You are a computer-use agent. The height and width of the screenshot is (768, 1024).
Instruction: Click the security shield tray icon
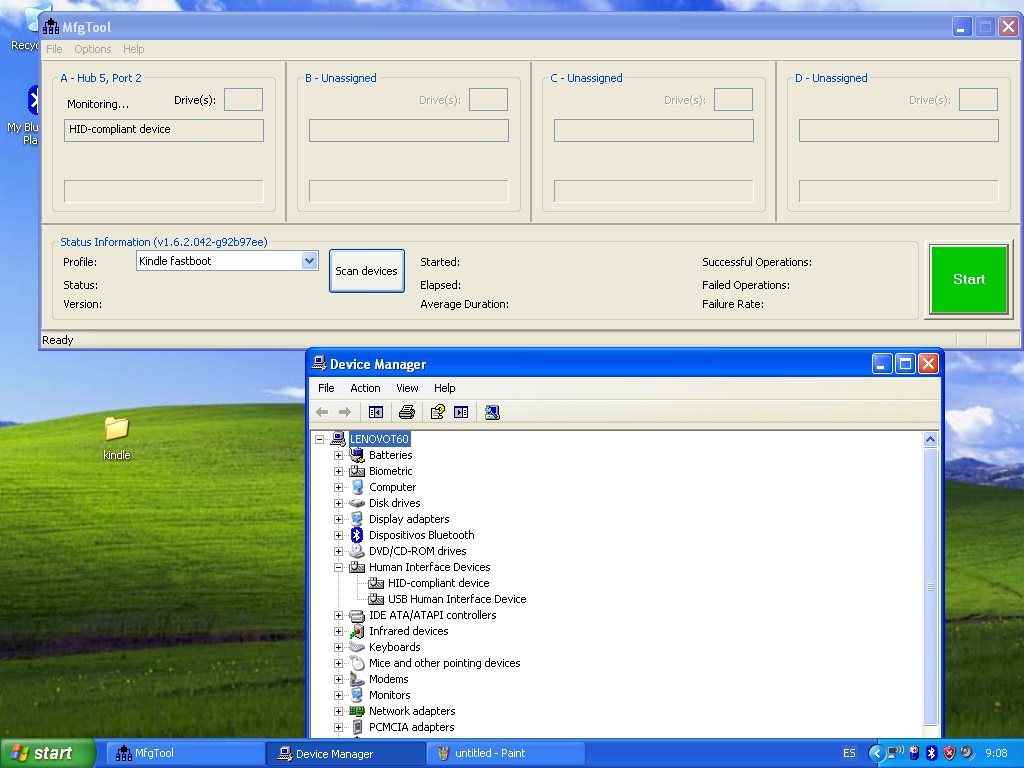click(949, 753)
